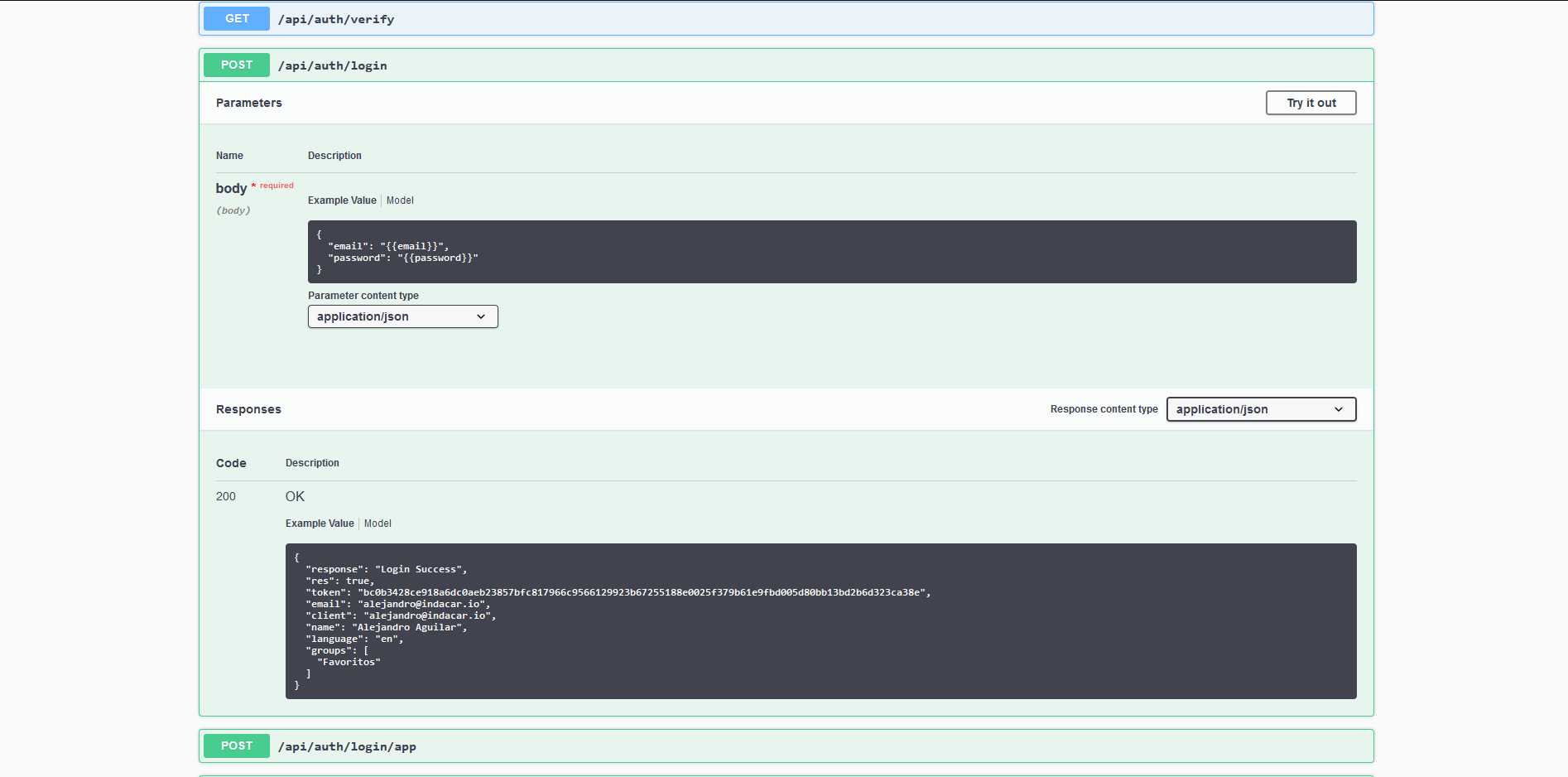Click the Responses section heading
The image size is (1568, 777).
(x=248, y=409)
